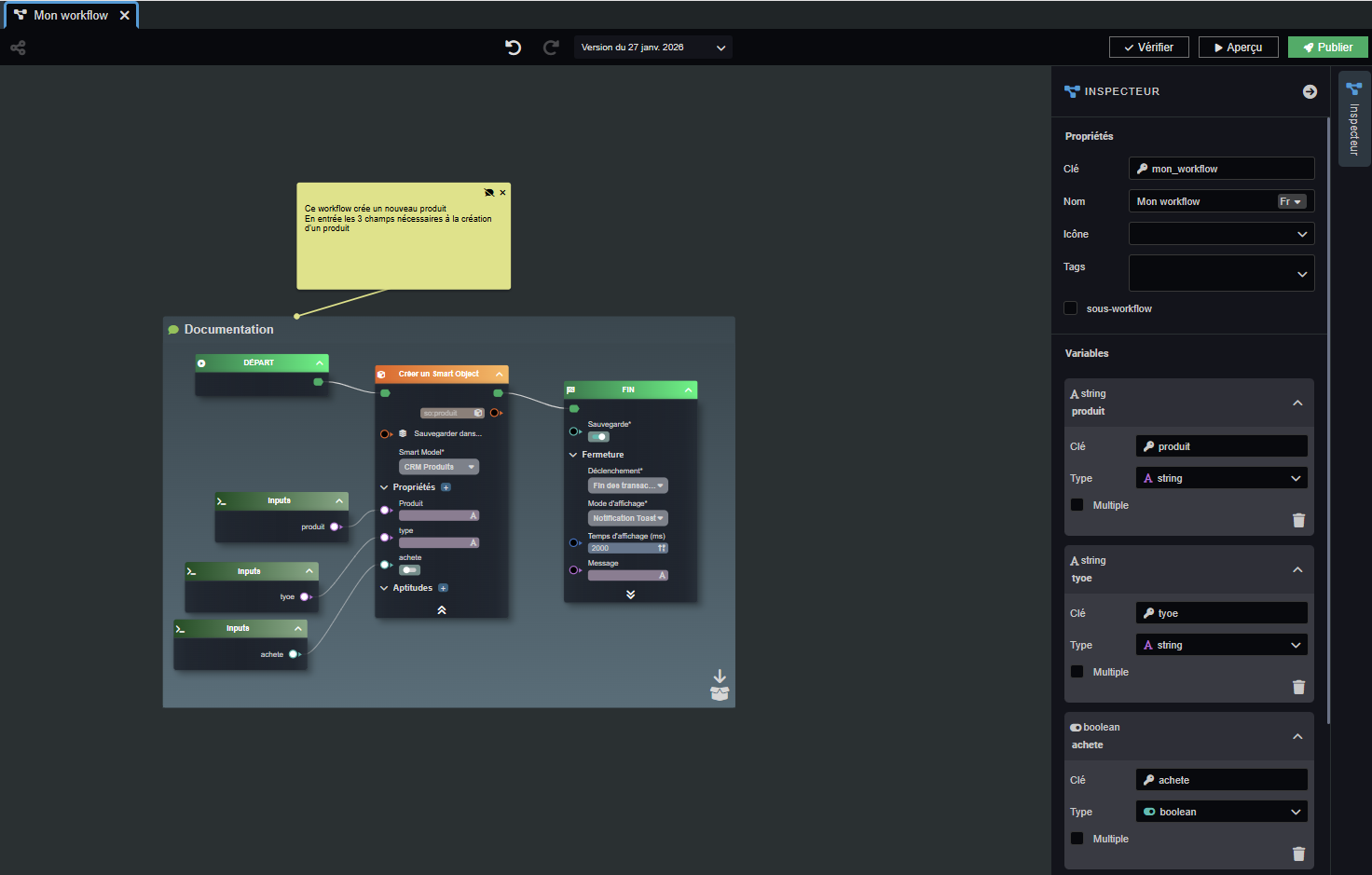Click the green Publier button
The width and height of the screenshot is (1372, 875).
click(x=1327, y=48)
